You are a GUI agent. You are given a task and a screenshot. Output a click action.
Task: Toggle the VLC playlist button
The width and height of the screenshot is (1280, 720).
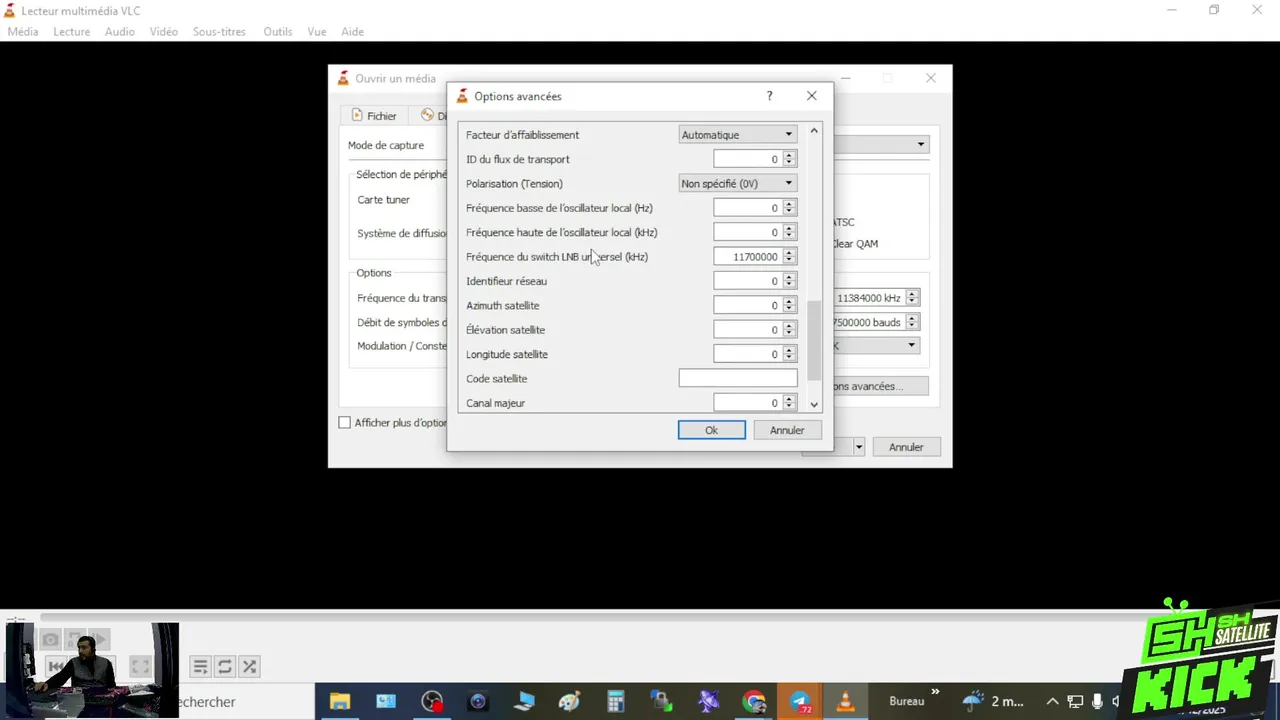[200, 666]
